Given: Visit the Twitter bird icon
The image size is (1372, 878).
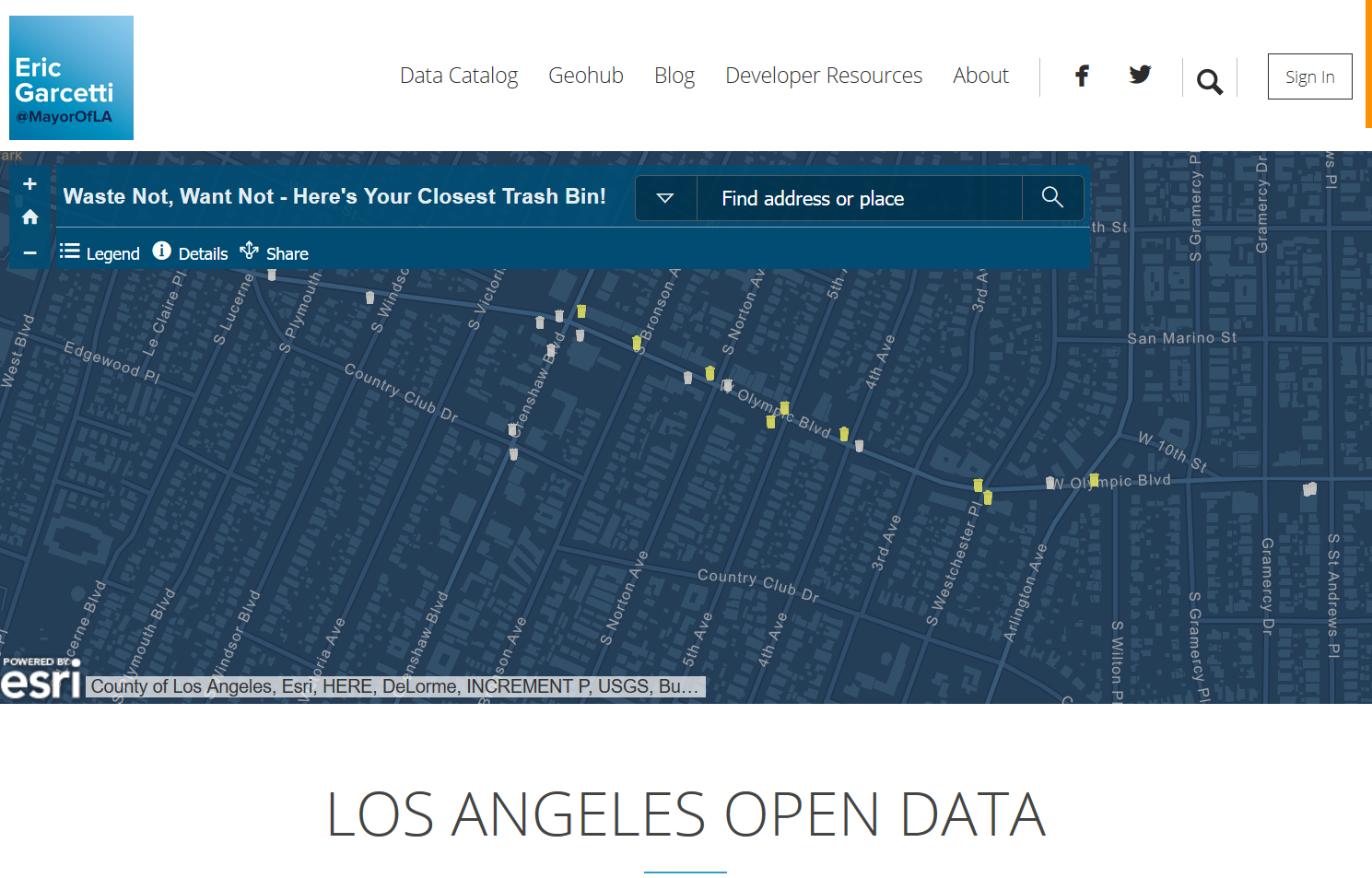Looking at the screenshot, I should 1140,75.
